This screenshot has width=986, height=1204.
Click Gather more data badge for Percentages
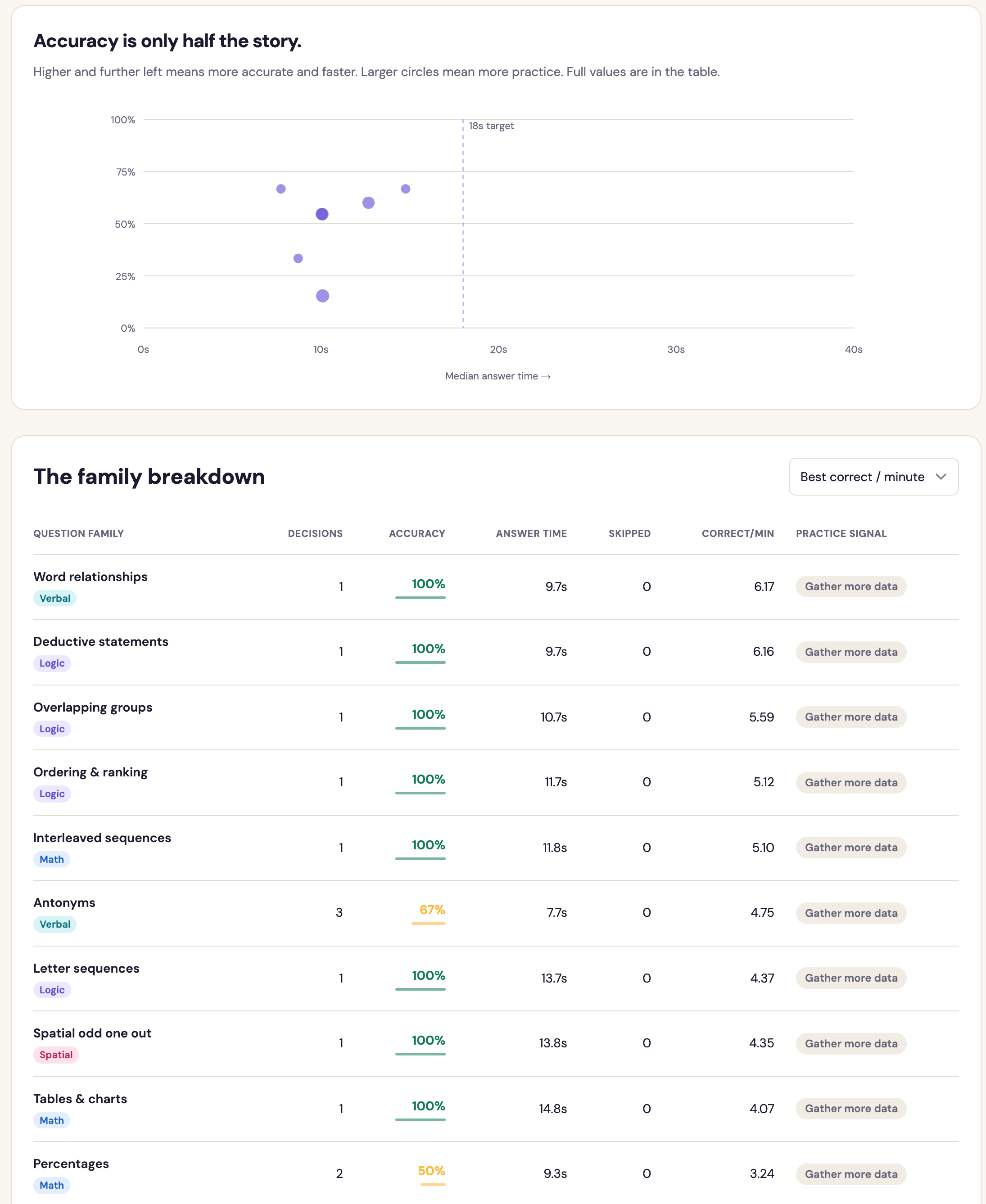tap(851, 1174)
